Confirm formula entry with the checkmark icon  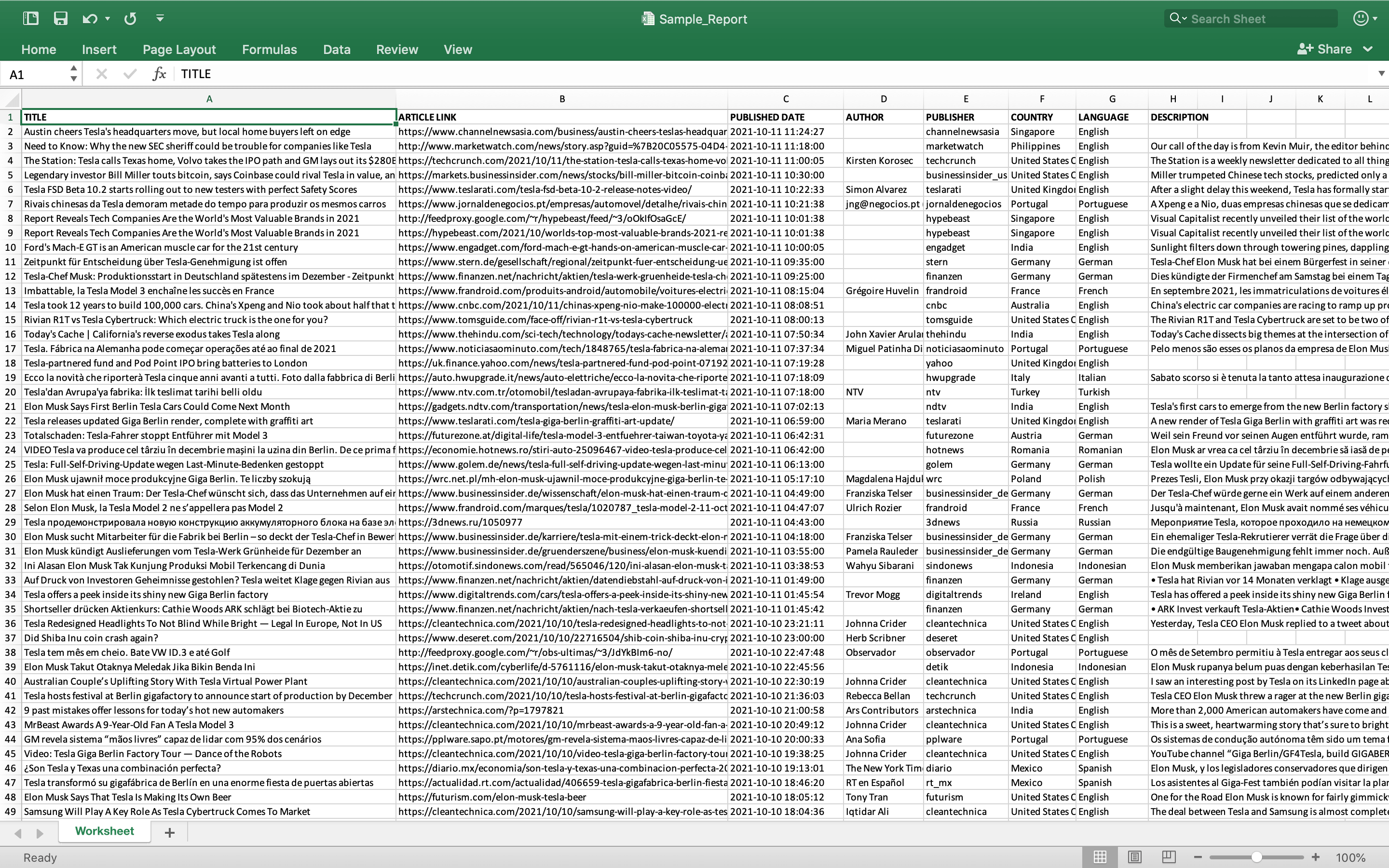(130, 73)
